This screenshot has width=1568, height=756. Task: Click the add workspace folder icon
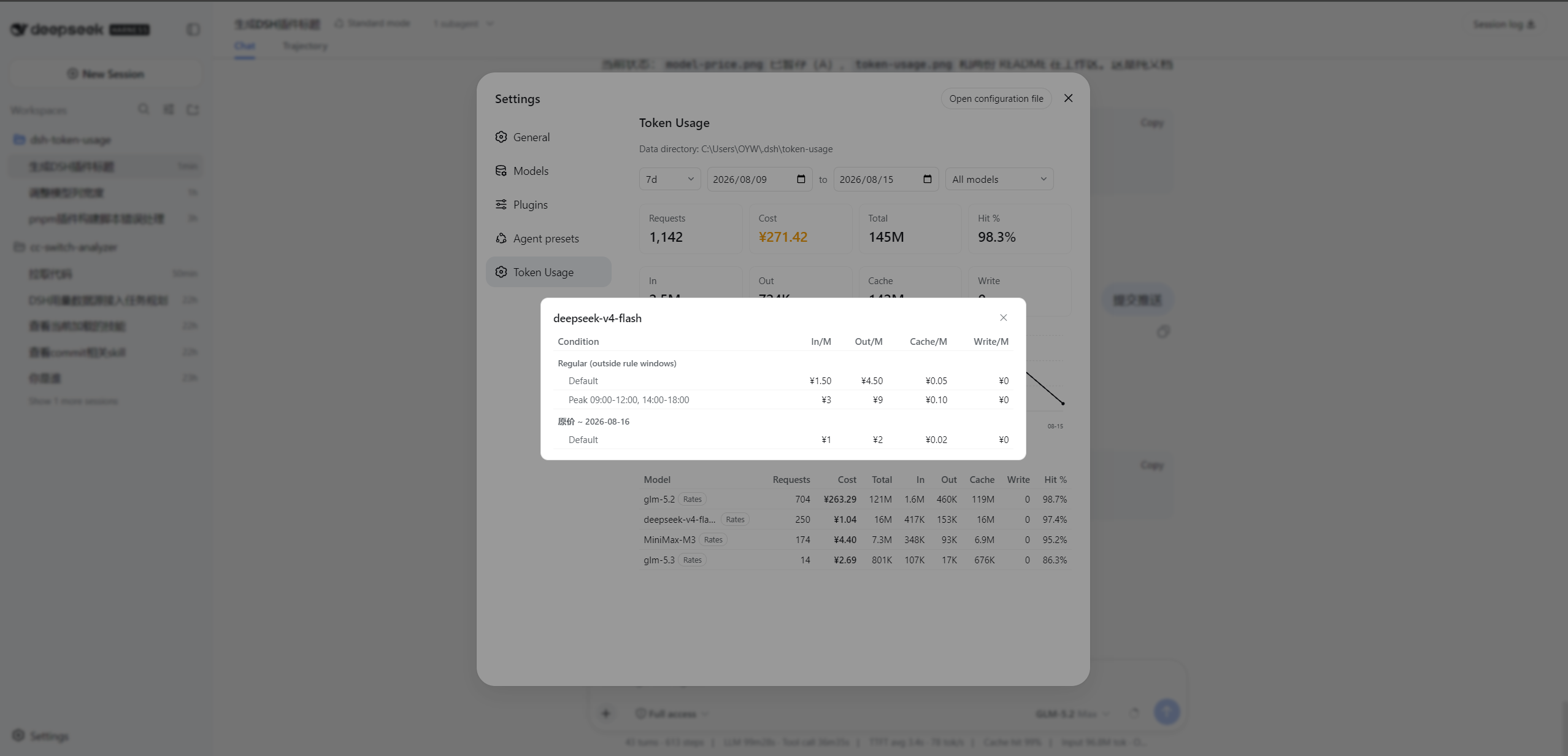pyautogui.click(x=193, y=109)
